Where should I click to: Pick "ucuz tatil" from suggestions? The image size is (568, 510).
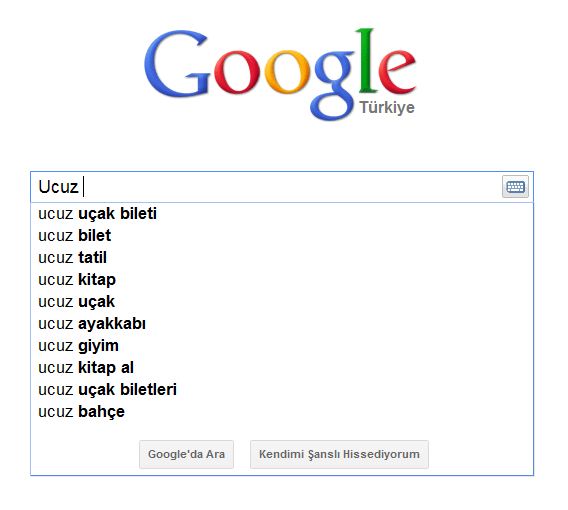[282, 258]
